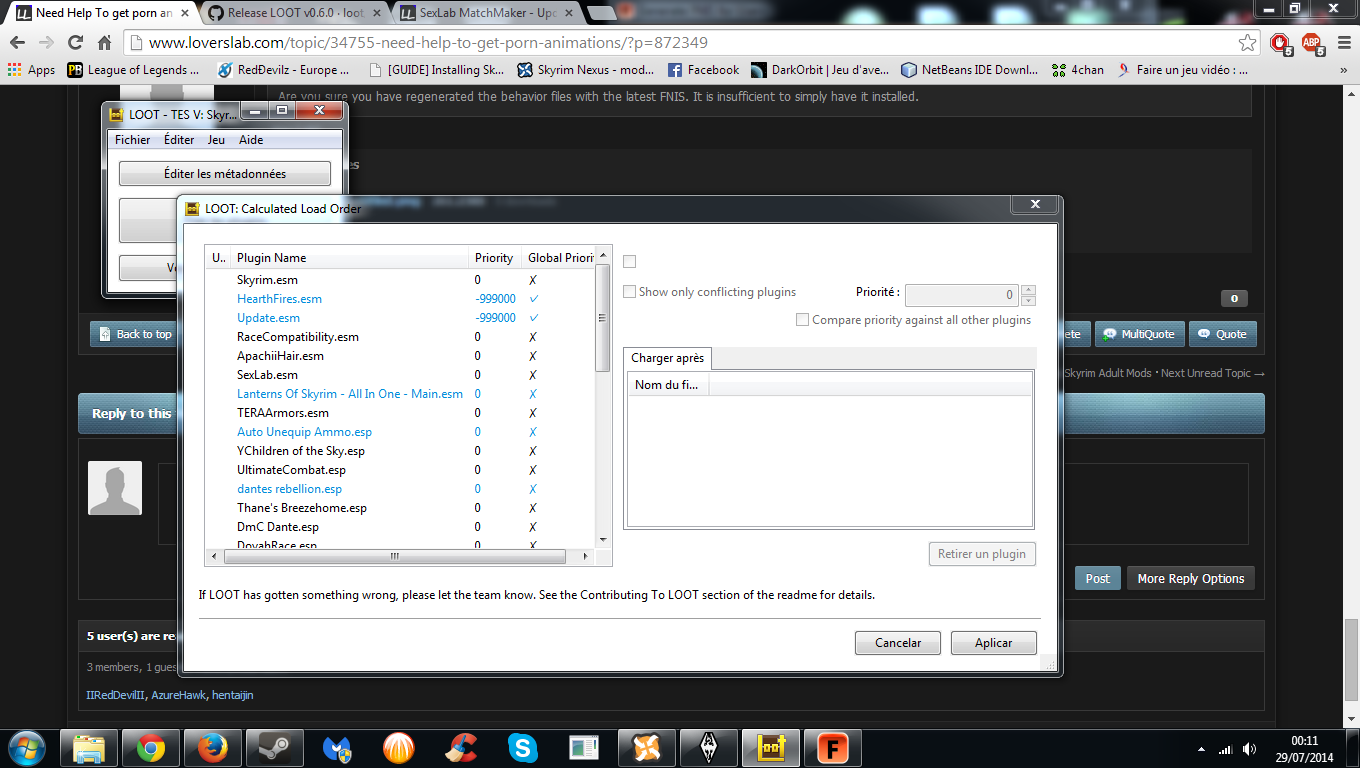This screenshot has height=768, width=1361.
Task: Tick the unlabeled checkbox above conflicting plugins
Action: pos(629,261)
